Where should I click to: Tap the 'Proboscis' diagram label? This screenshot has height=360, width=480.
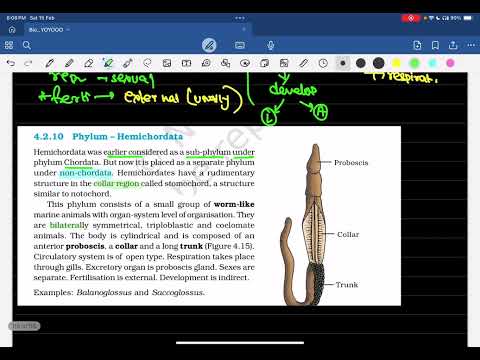click(x=351, y=163)
